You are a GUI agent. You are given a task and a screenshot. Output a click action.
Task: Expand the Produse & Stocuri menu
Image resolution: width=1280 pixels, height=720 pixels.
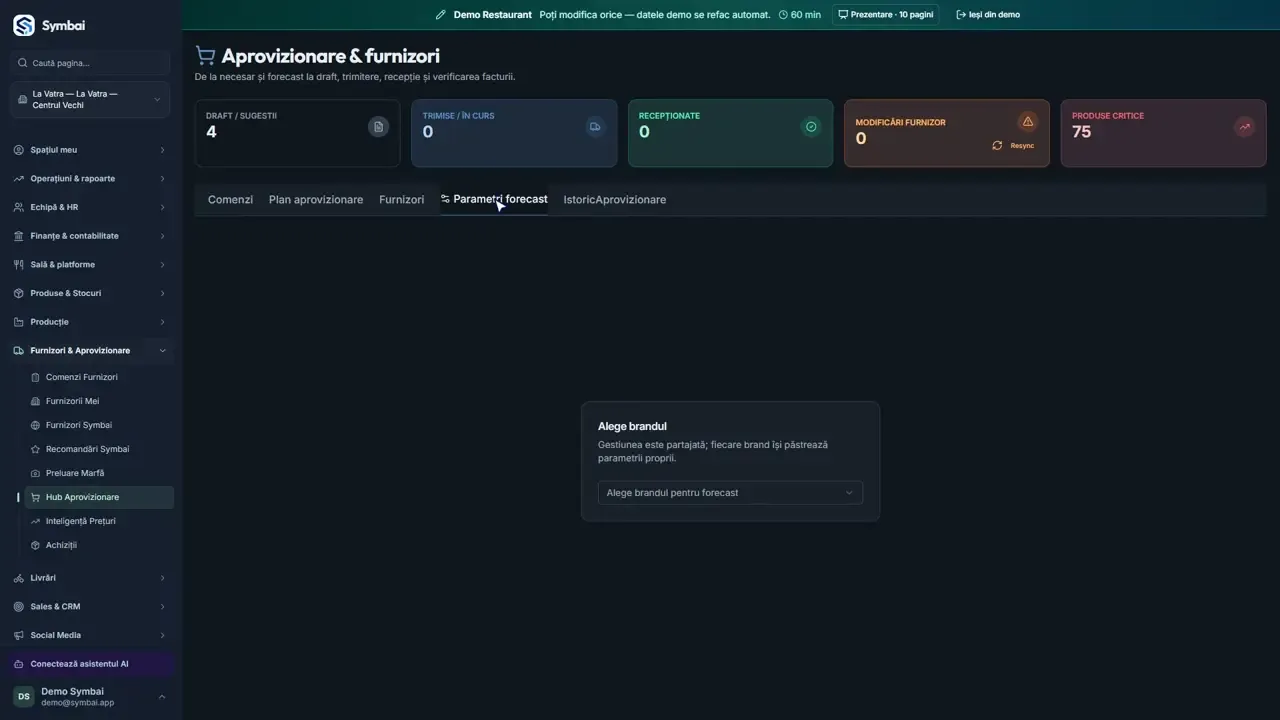90,294
